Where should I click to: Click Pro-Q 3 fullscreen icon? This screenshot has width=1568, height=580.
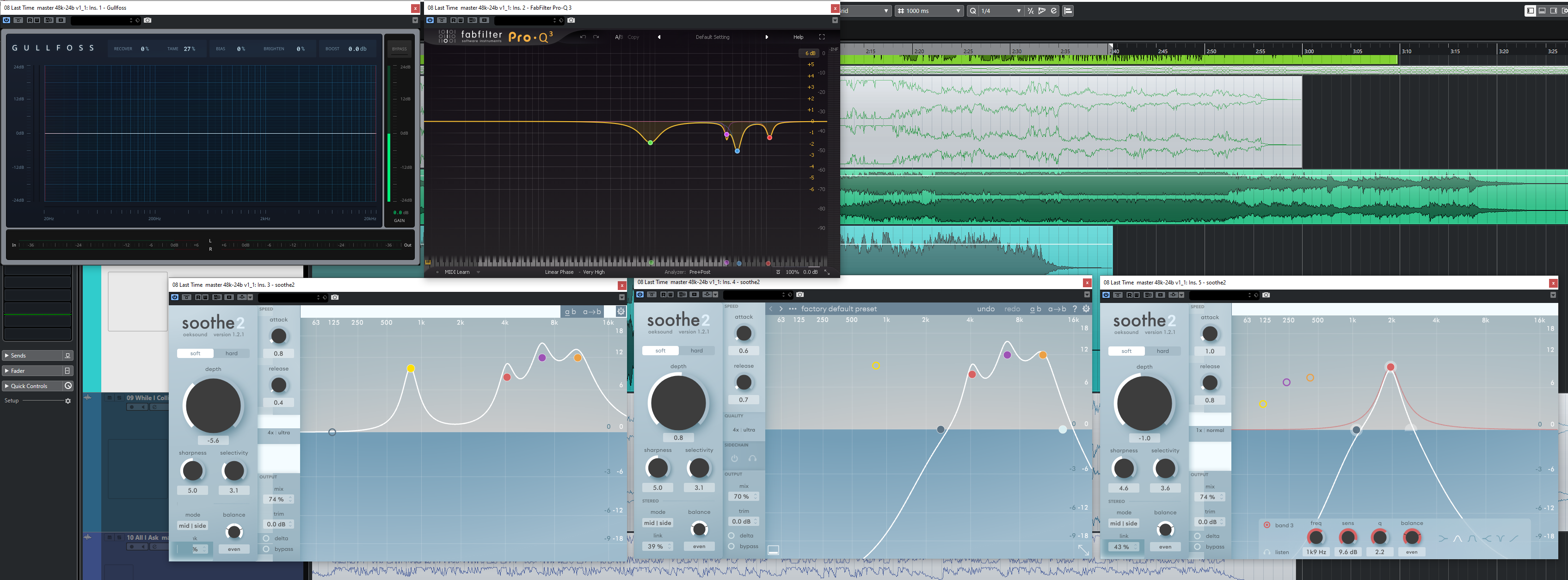click(822, 37)
